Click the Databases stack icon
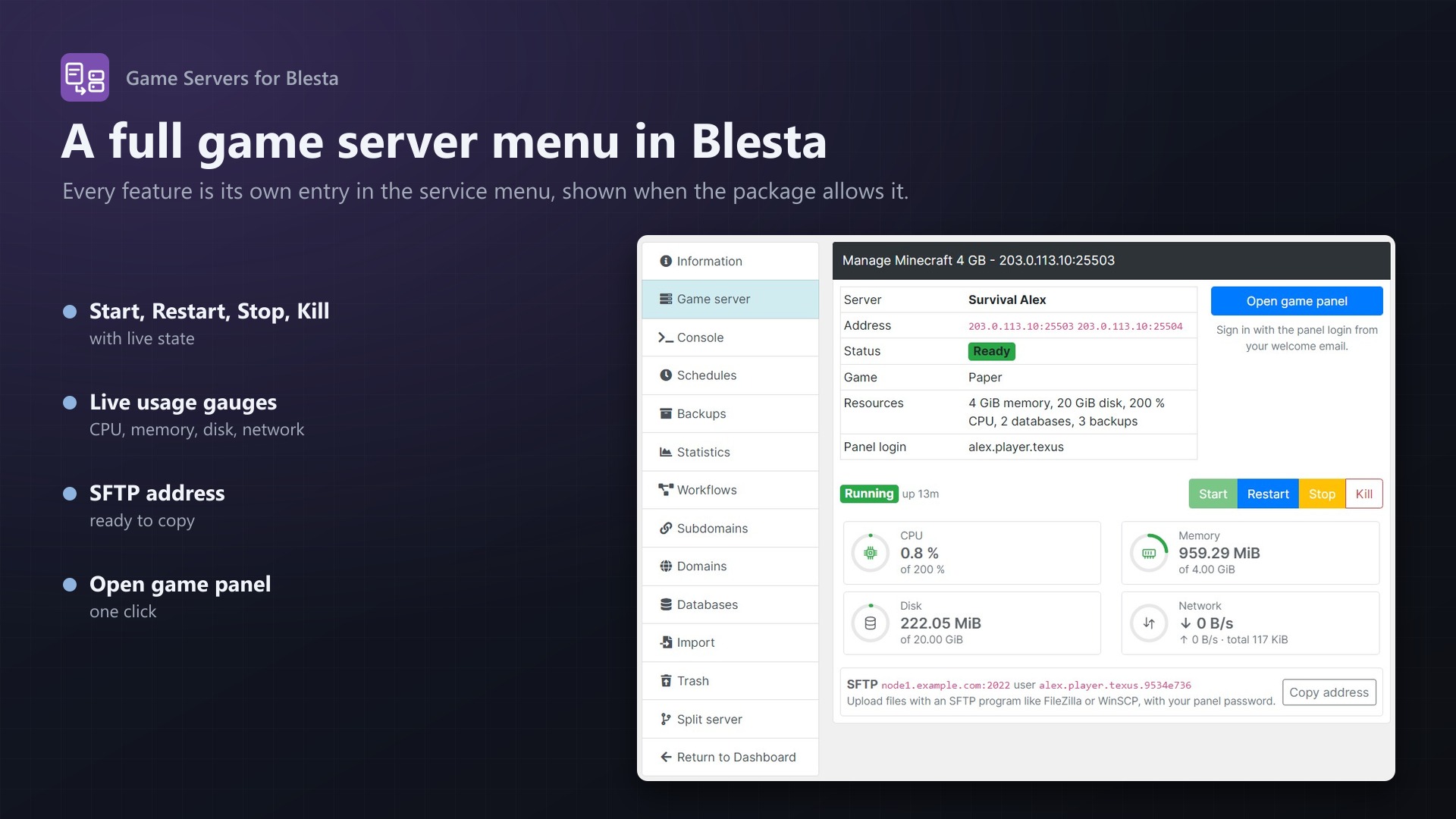Viewport: 1456px width, 819px height. point(666,604)
